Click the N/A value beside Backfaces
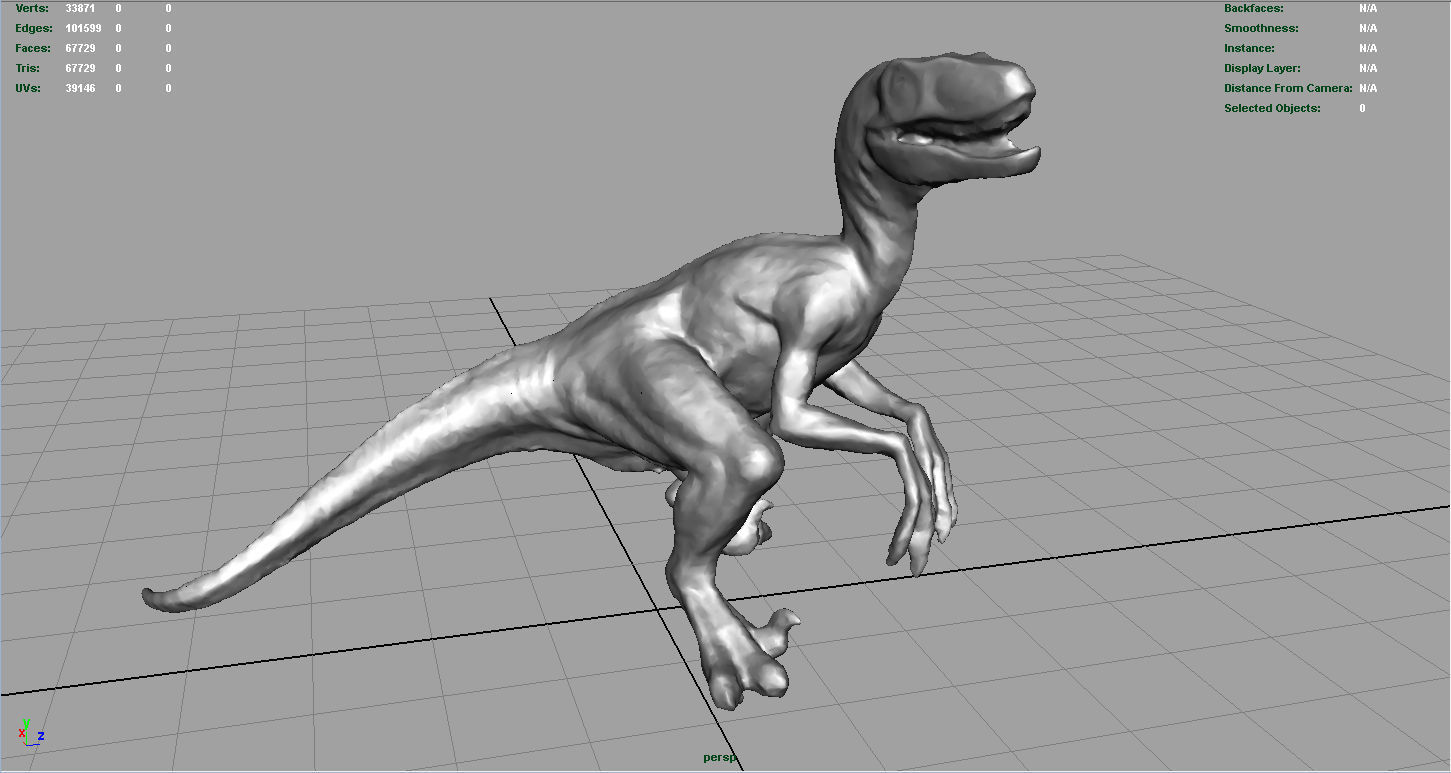Viewport: 1451px width, 773px height. [1368, 8]
